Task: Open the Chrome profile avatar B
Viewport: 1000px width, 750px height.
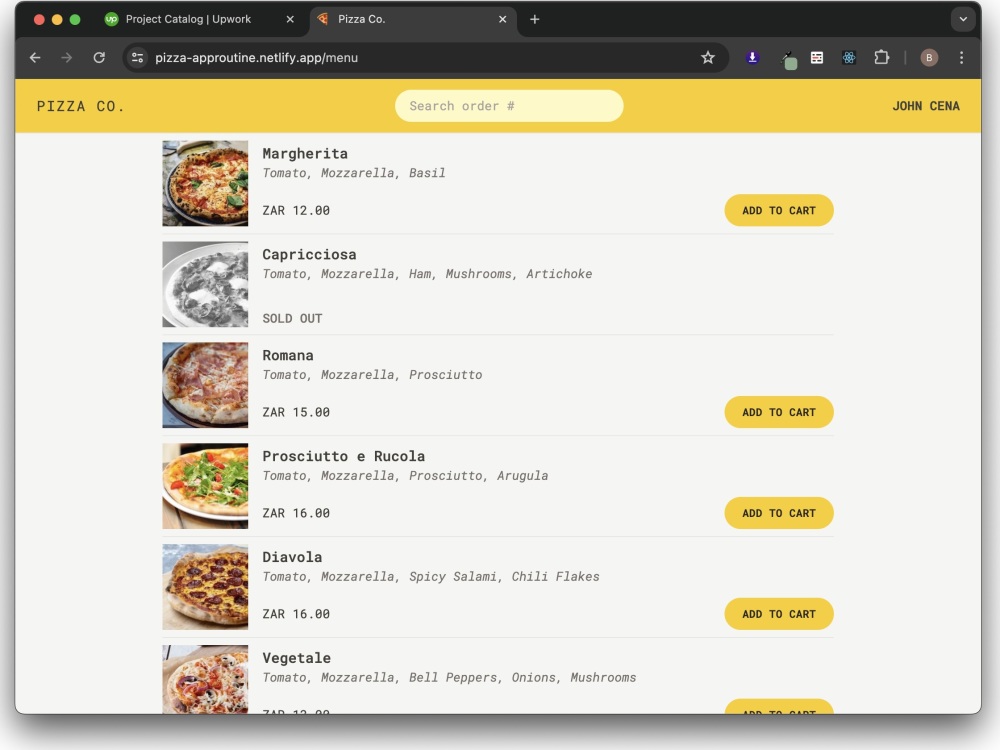Action: tap(929, 58)
